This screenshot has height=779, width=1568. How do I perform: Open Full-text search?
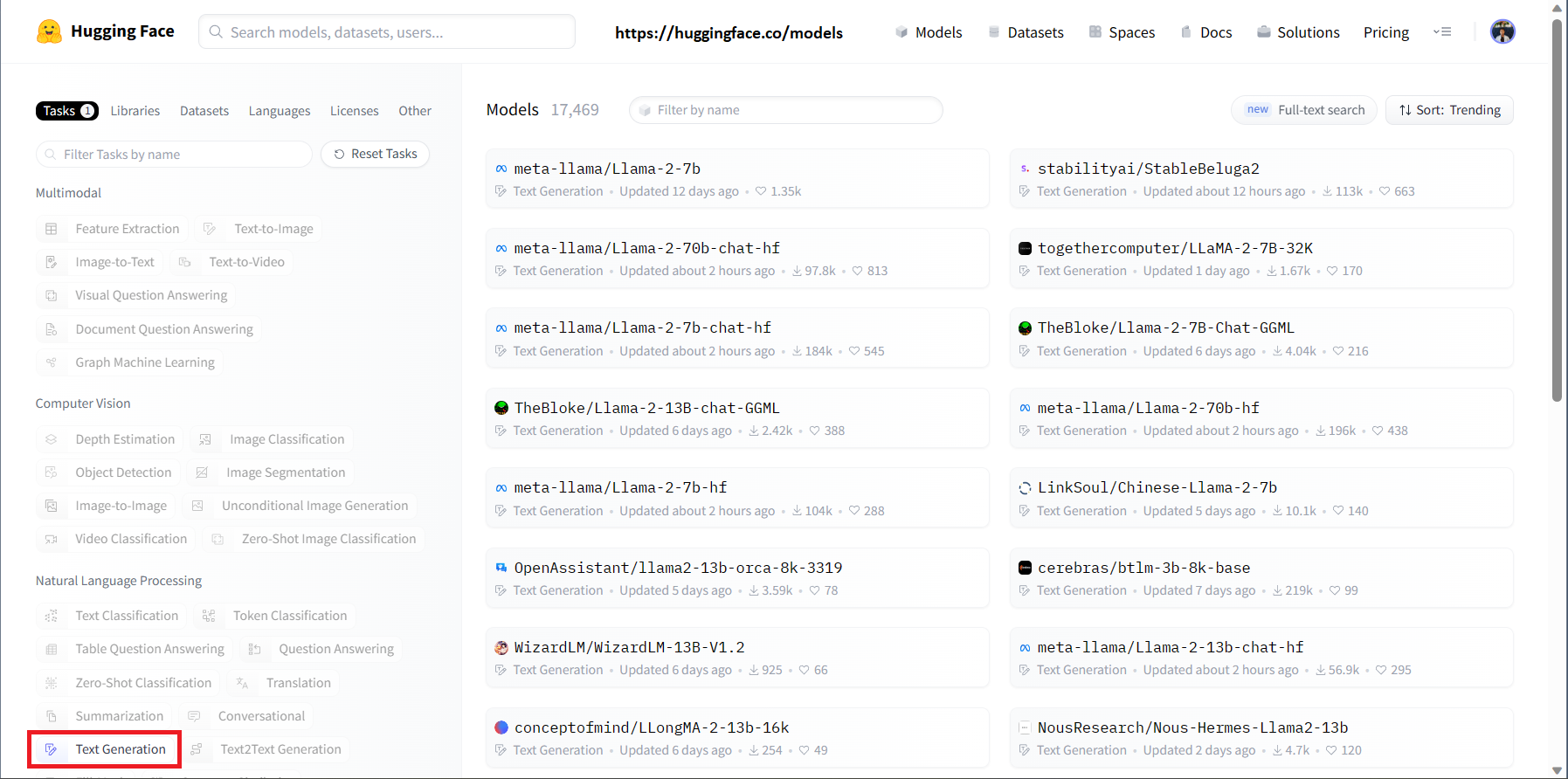point(1304,110)
